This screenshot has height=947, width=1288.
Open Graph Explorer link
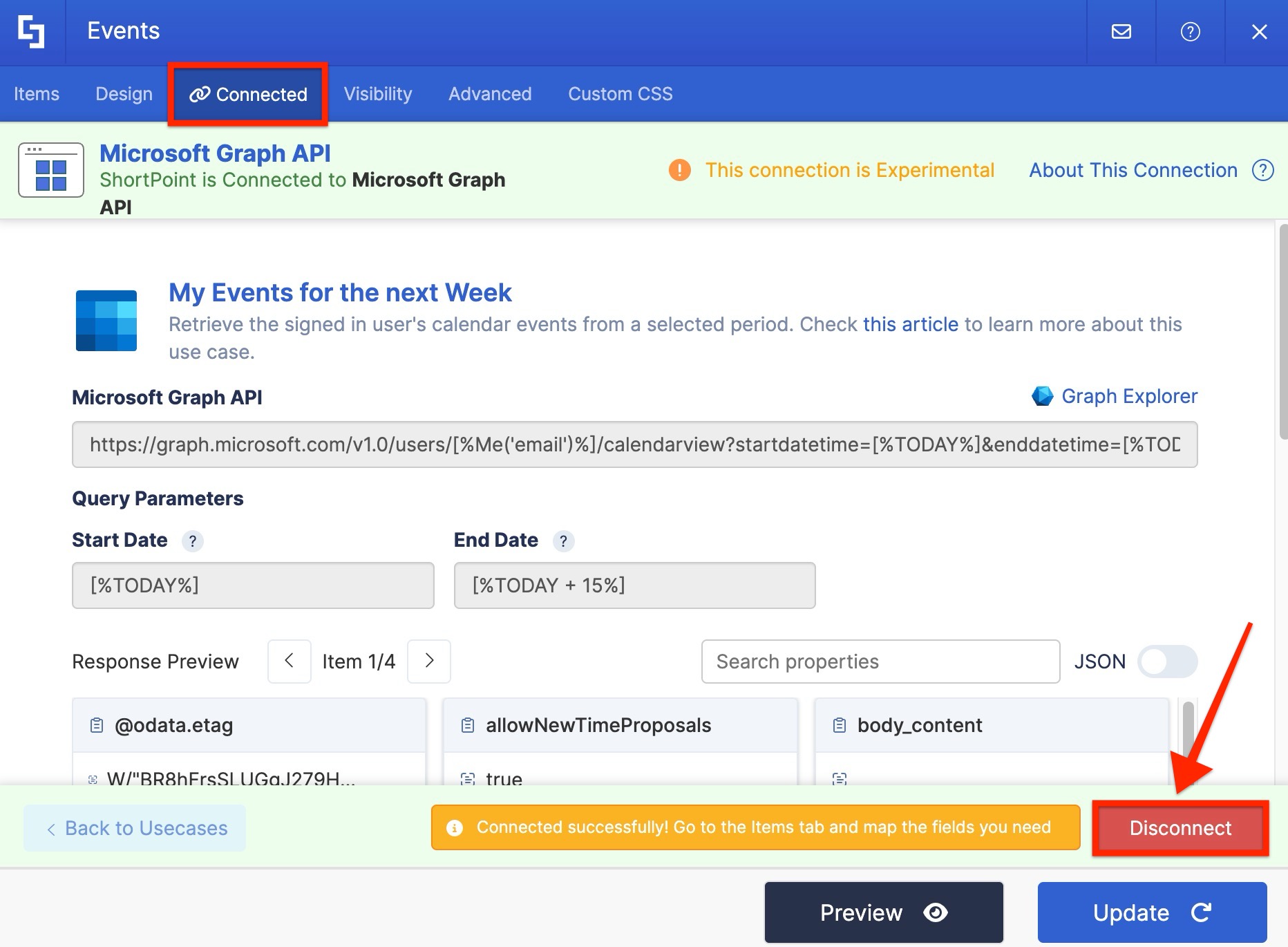click(1129, 396)
